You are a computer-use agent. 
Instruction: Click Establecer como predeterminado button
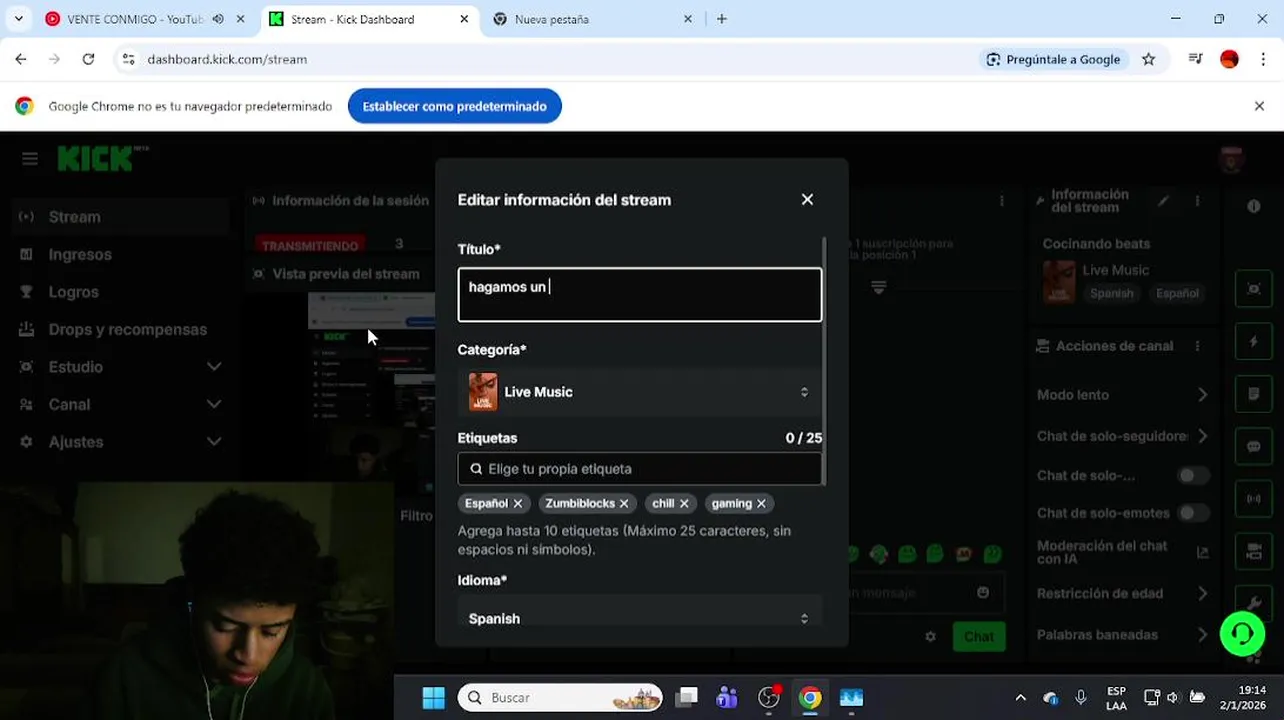pos(455,106)
